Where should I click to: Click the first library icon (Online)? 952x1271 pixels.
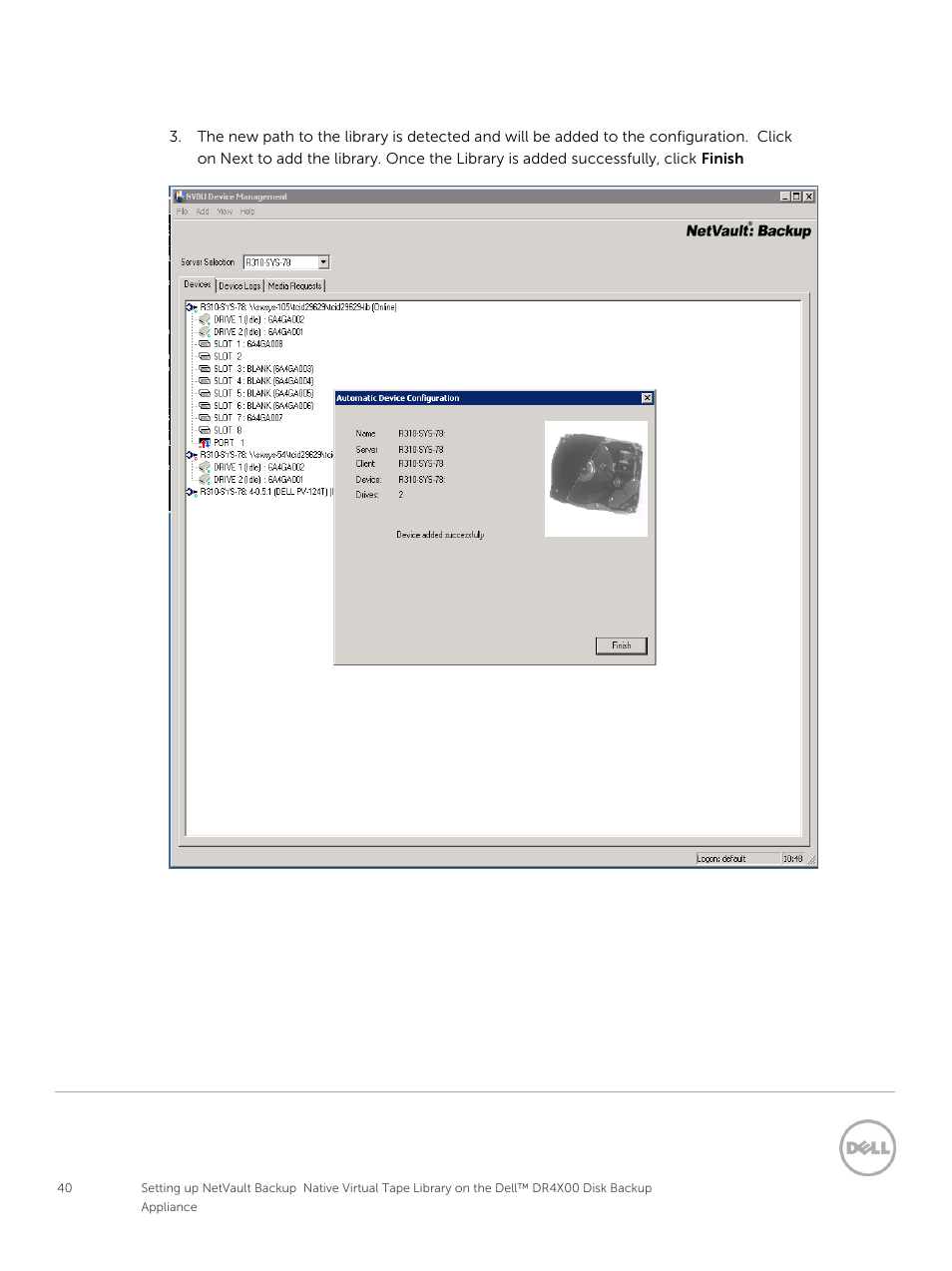(192, 307)
